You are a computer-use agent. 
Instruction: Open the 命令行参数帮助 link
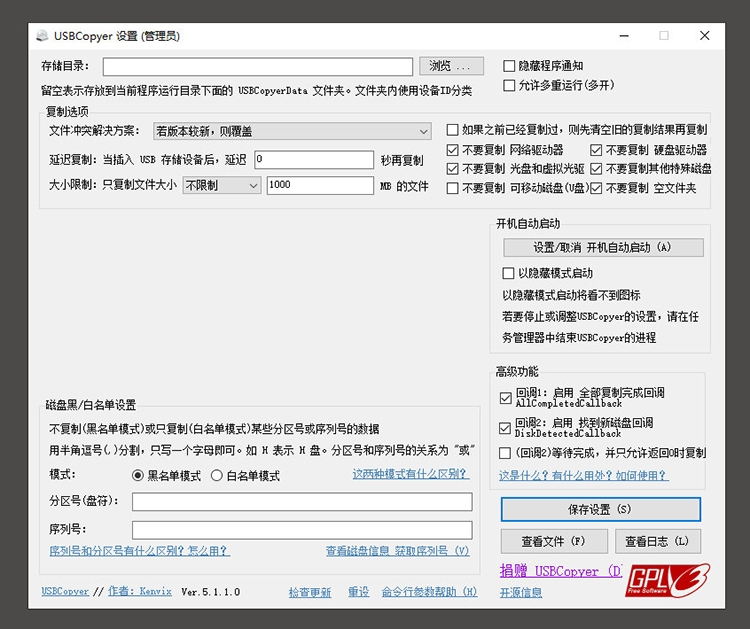429,592
